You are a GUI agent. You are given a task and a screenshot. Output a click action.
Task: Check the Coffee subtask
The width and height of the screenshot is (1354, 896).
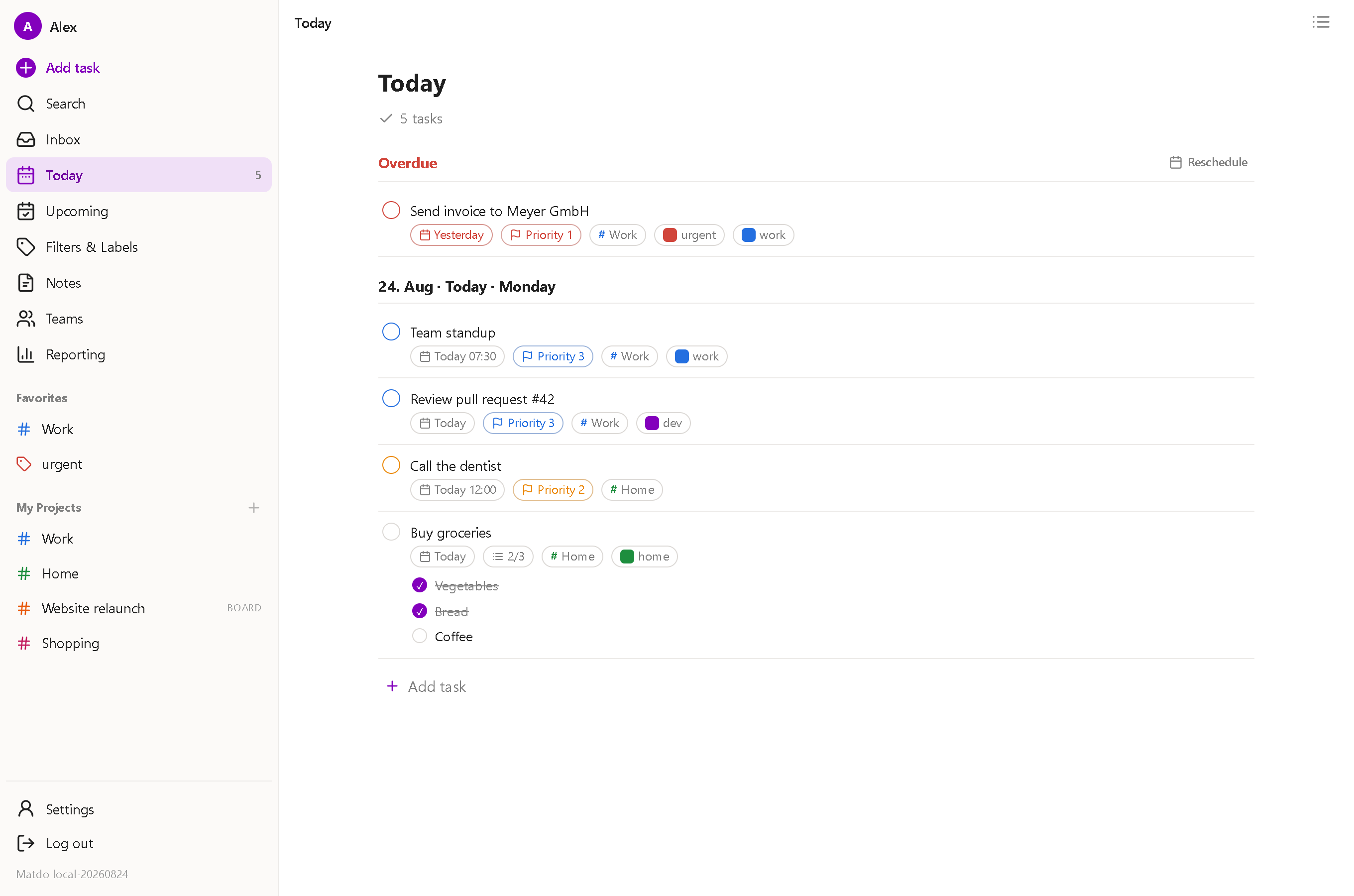click(x=419, y=636)
